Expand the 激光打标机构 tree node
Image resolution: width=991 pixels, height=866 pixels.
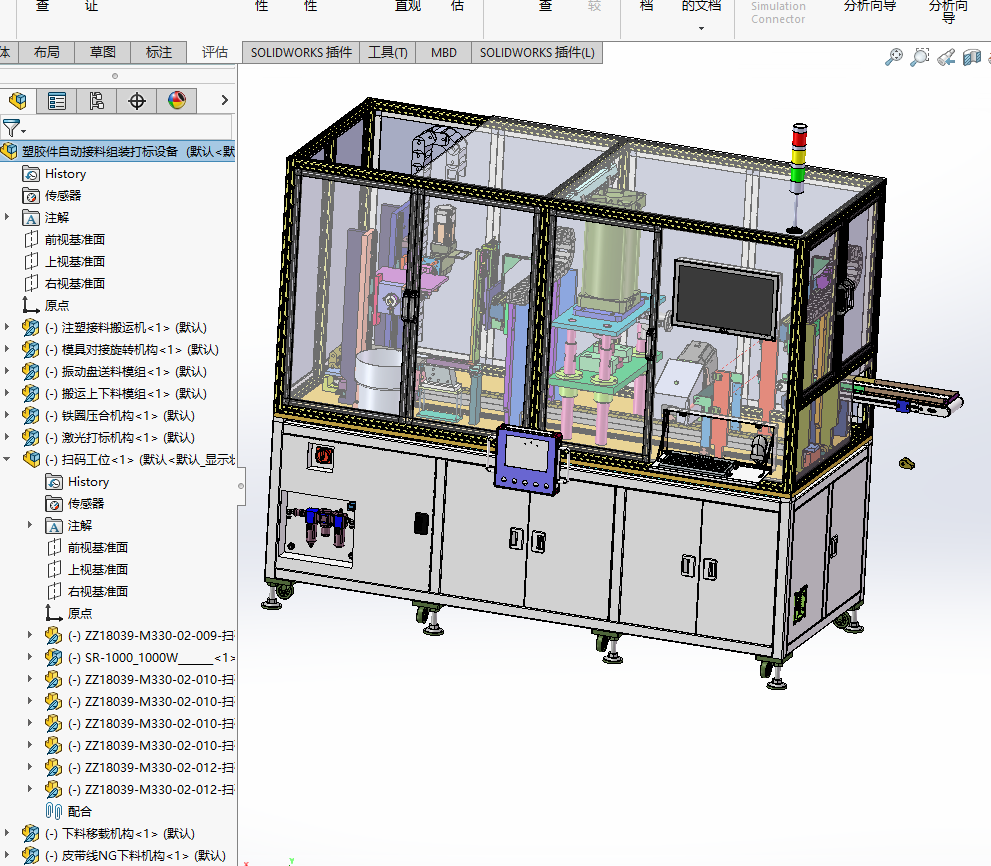8,438
